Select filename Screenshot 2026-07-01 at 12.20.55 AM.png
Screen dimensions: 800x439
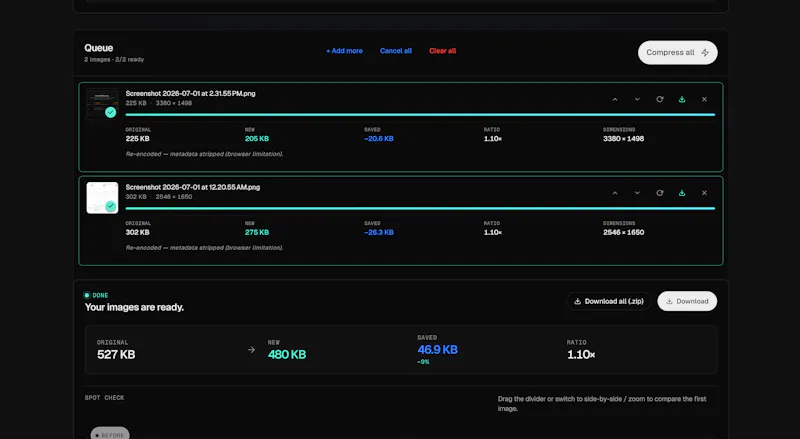(192, 187)
